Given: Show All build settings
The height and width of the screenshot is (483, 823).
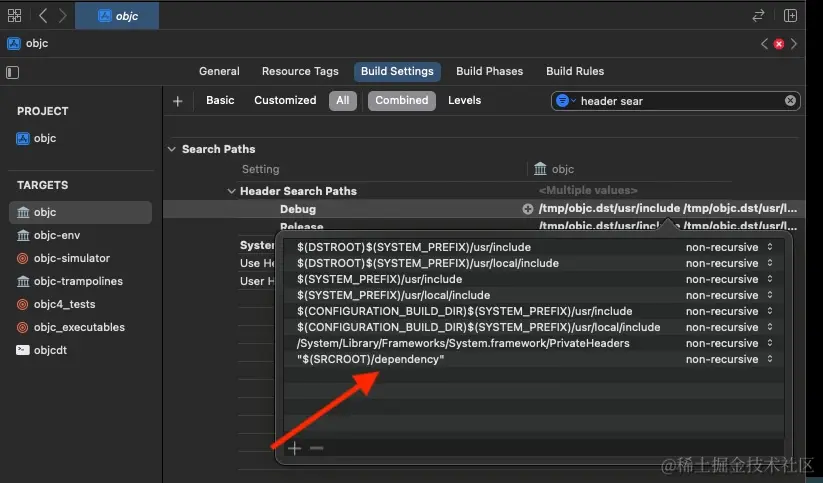Looking at the screenshot, I should coord(343,100).
